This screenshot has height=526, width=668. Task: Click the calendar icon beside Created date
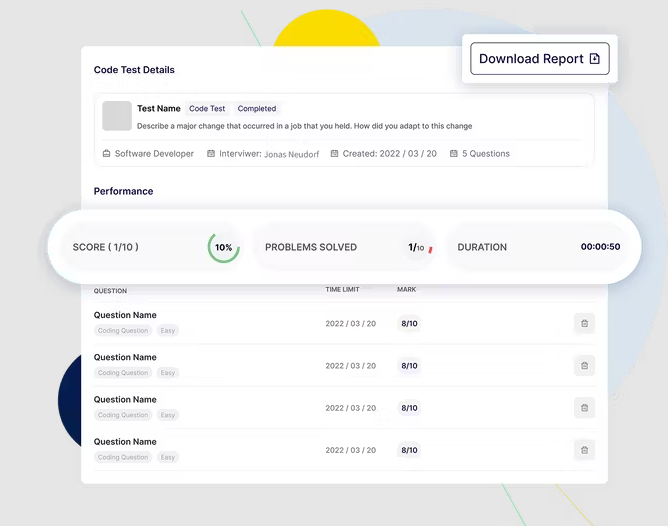(335, 154)
